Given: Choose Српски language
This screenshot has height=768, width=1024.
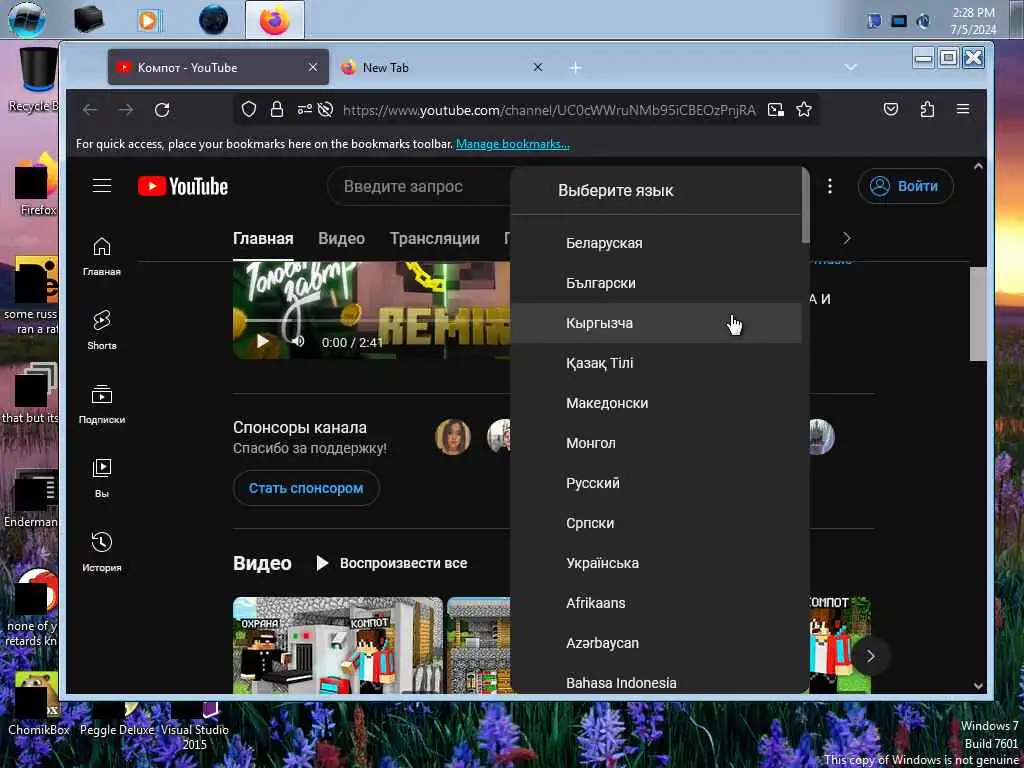Looking at the screenshot, I should (x=656, y=523).
